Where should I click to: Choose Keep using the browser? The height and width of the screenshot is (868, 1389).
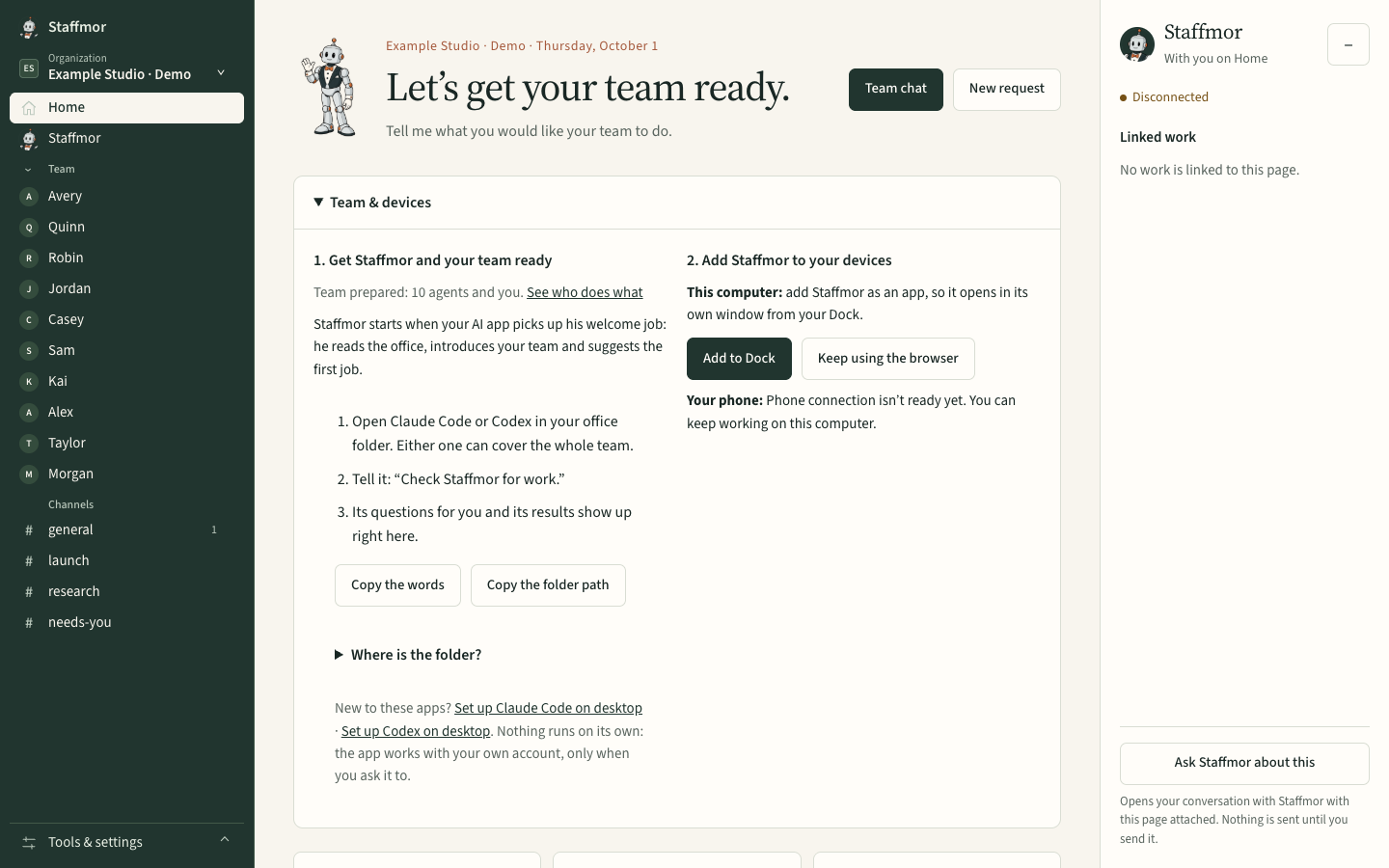(x=888, y=359)
